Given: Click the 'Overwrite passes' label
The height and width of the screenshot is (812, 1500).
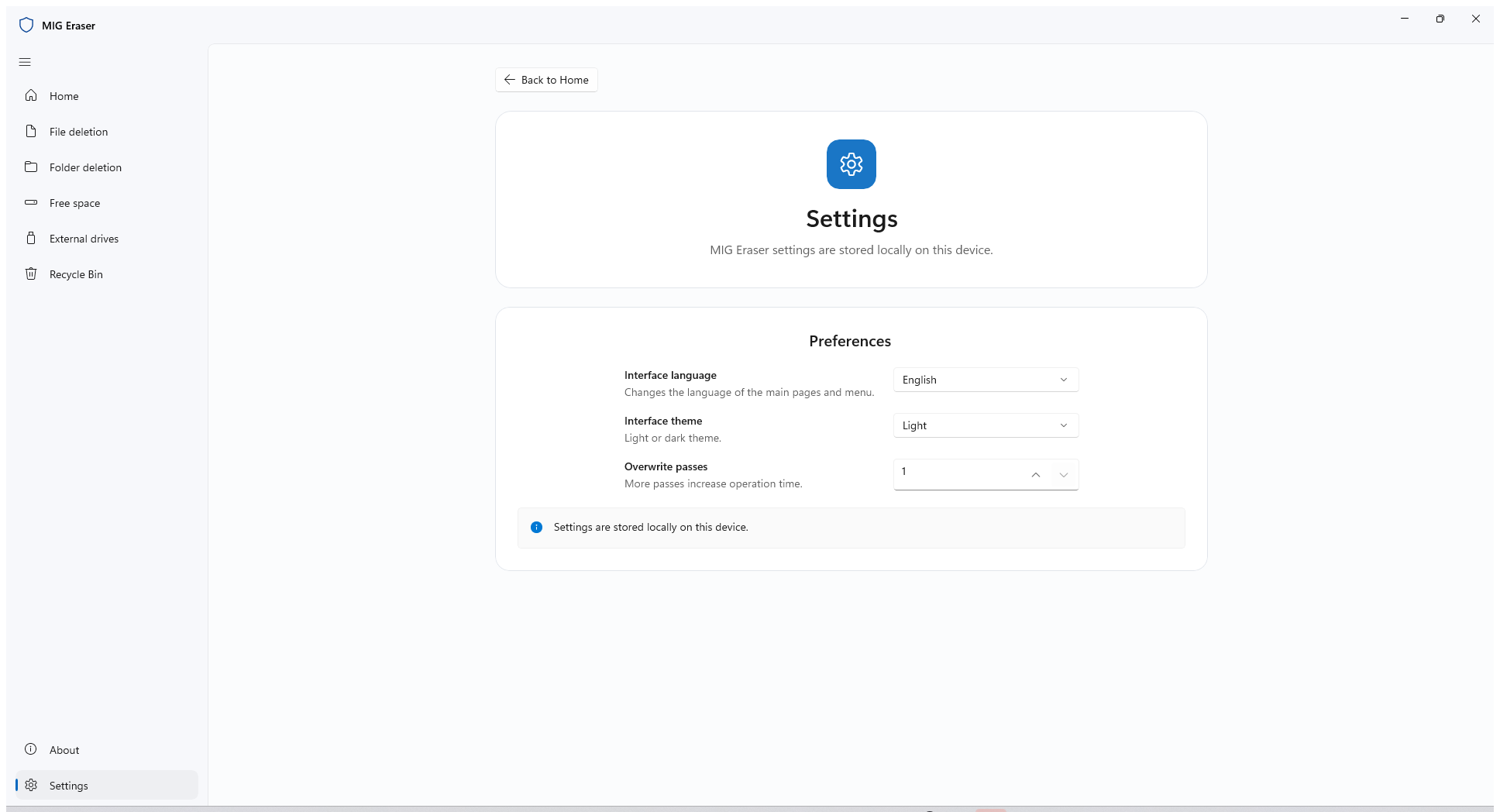Looking at the screenshot, I should pos(666,466).
